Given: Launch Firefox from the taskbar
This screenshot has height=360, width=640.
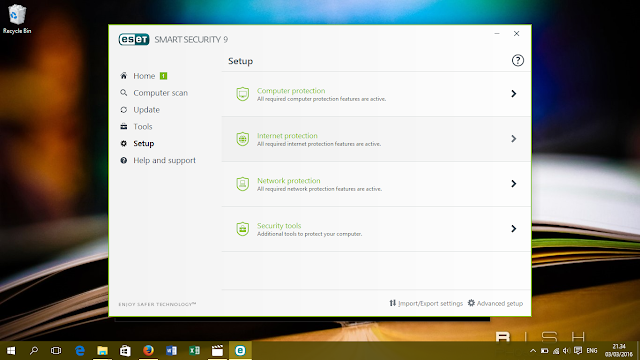Looking at the screenshot, I should pos(148,351).
